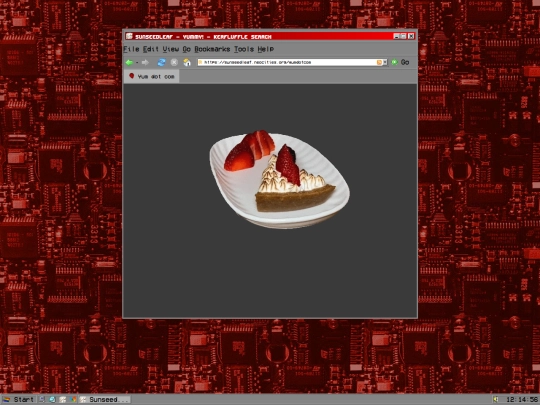Expand the address bar URL dropdown
This screenshot has width=540, height=405.
coord(385,62)
